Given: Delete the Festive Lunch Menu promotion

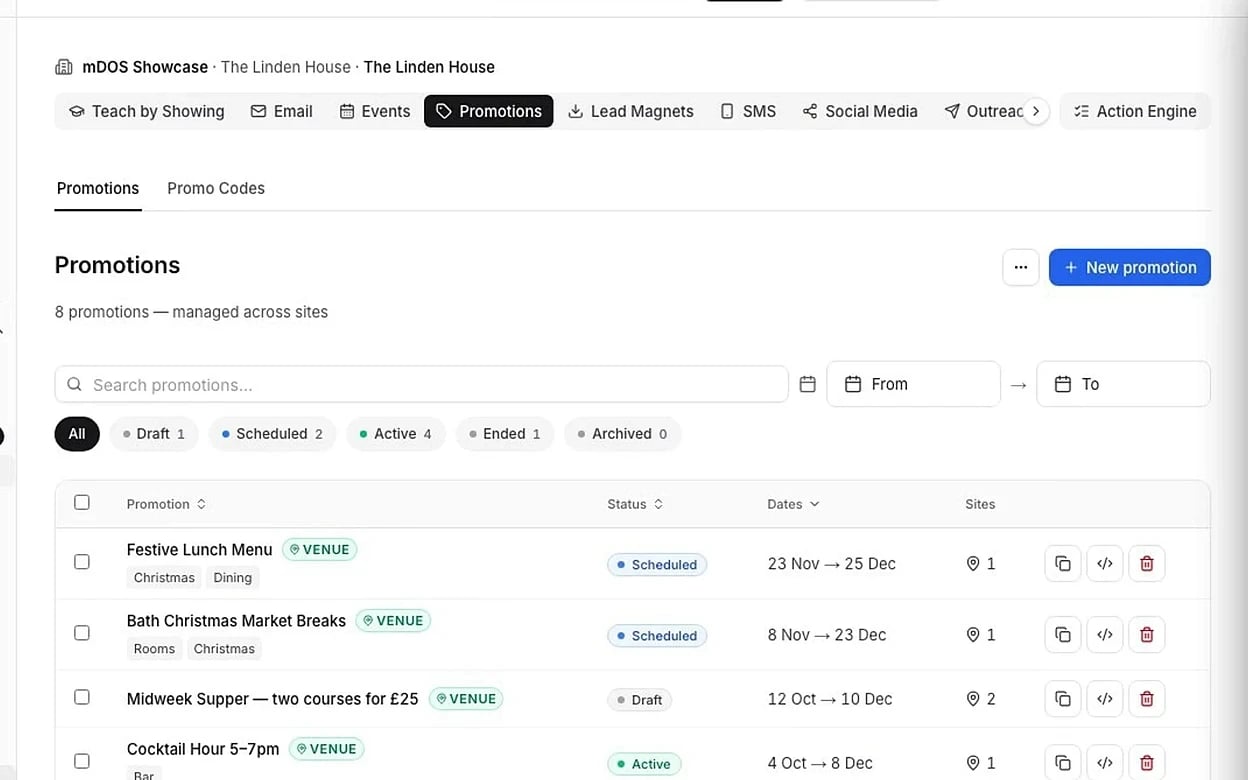Looking at the screenshot, I should [x=1147, y=564].
